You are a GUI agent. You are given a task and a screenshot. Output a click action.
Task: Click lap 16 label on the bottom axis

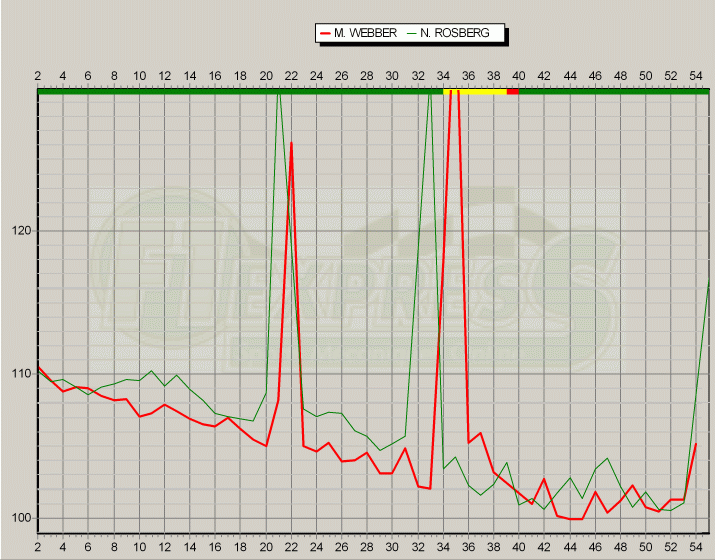coord(215,549)
